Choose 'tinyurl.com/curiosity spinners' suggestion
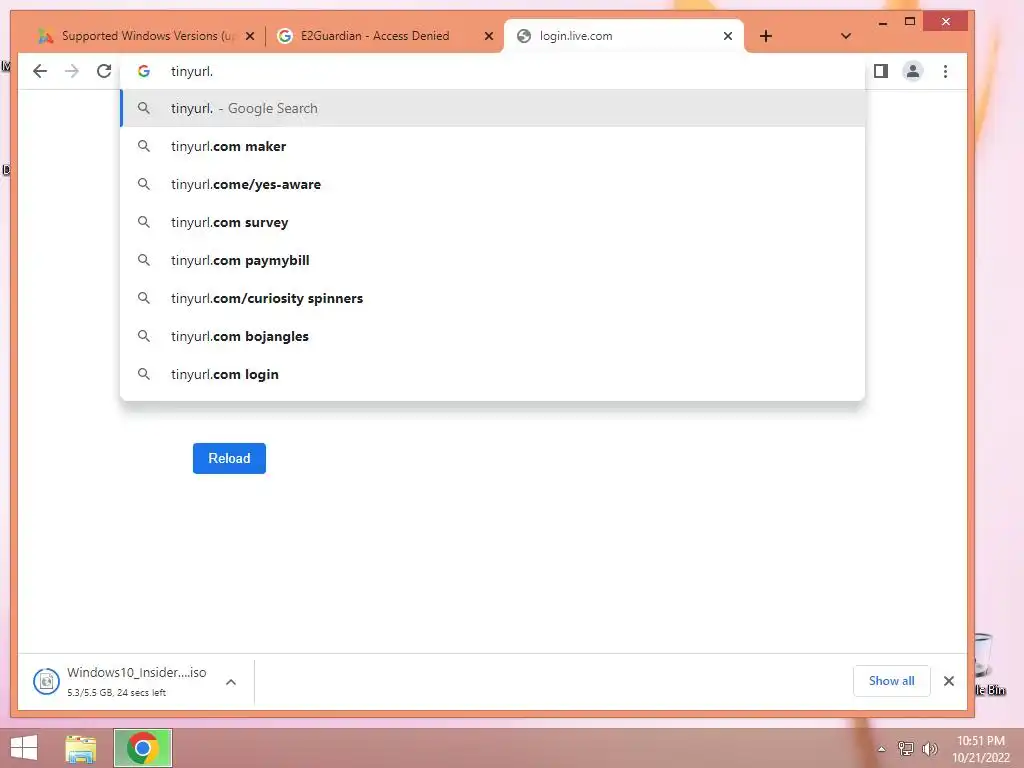The width and height of the screenshot is (1024, 768). click(x=492, y=298)
